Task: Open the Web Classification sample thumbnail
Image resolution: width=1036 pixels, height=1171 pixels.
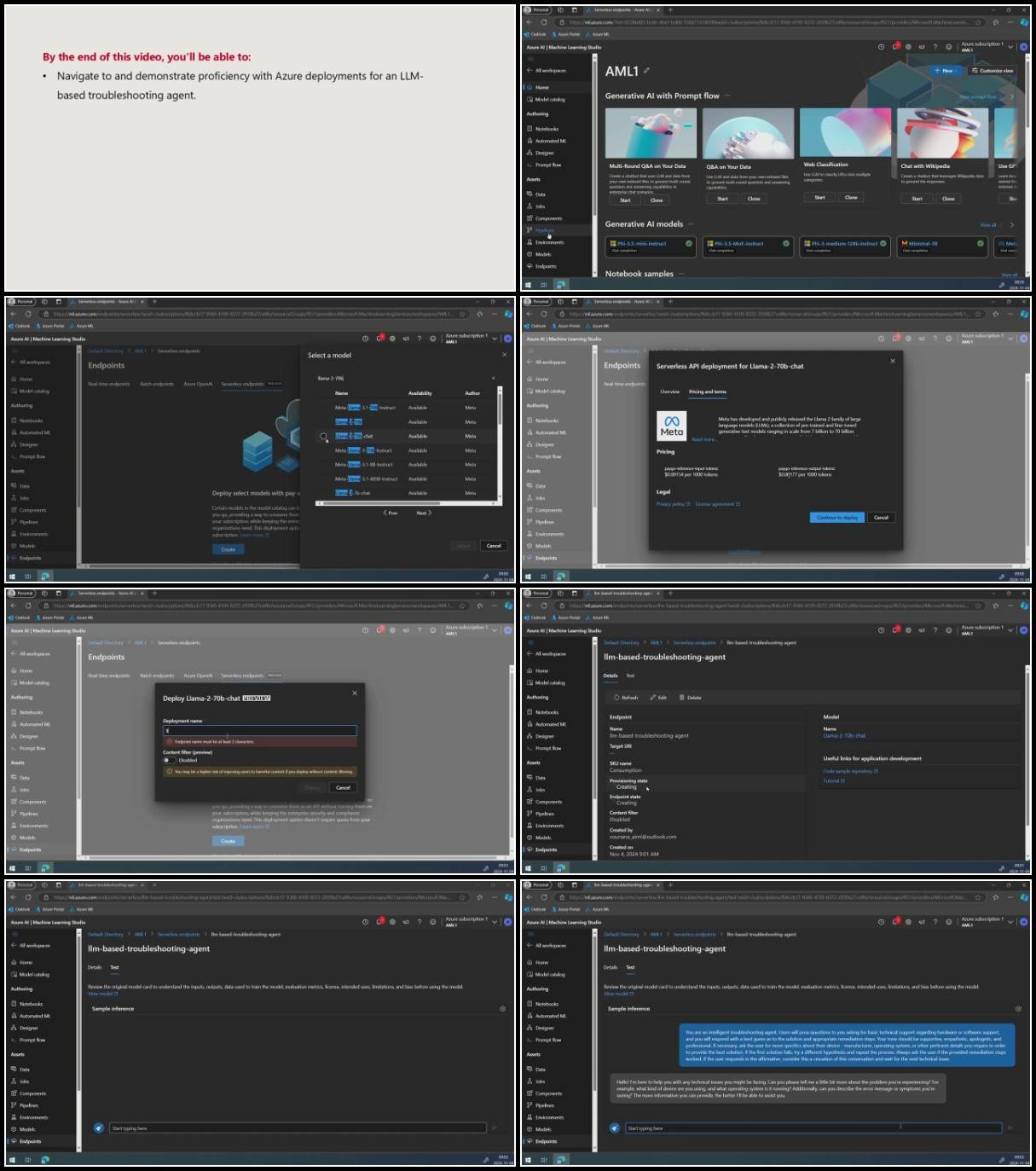Action: pos(845,133)
